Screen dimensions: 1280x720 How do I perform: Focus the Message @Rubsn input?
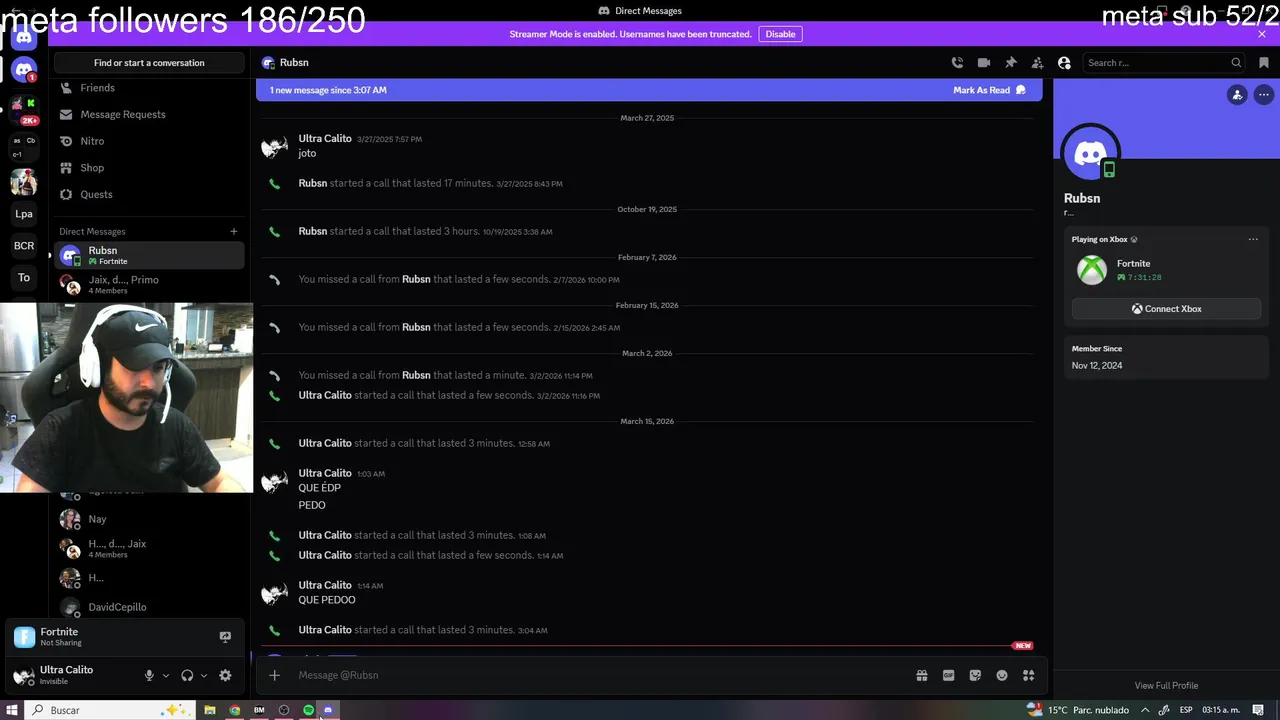pyautogui.click(x=598, y=675)
